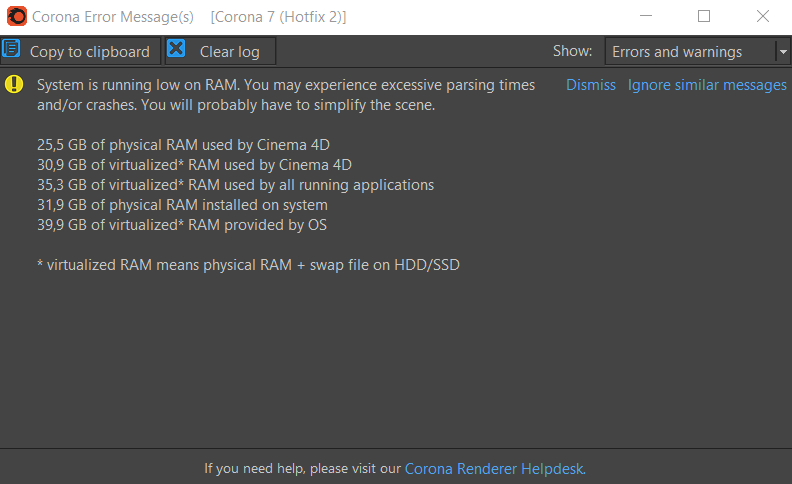Click the Corona logo in title bar
This screenshot has height=484, width=792.
(17, 16)
